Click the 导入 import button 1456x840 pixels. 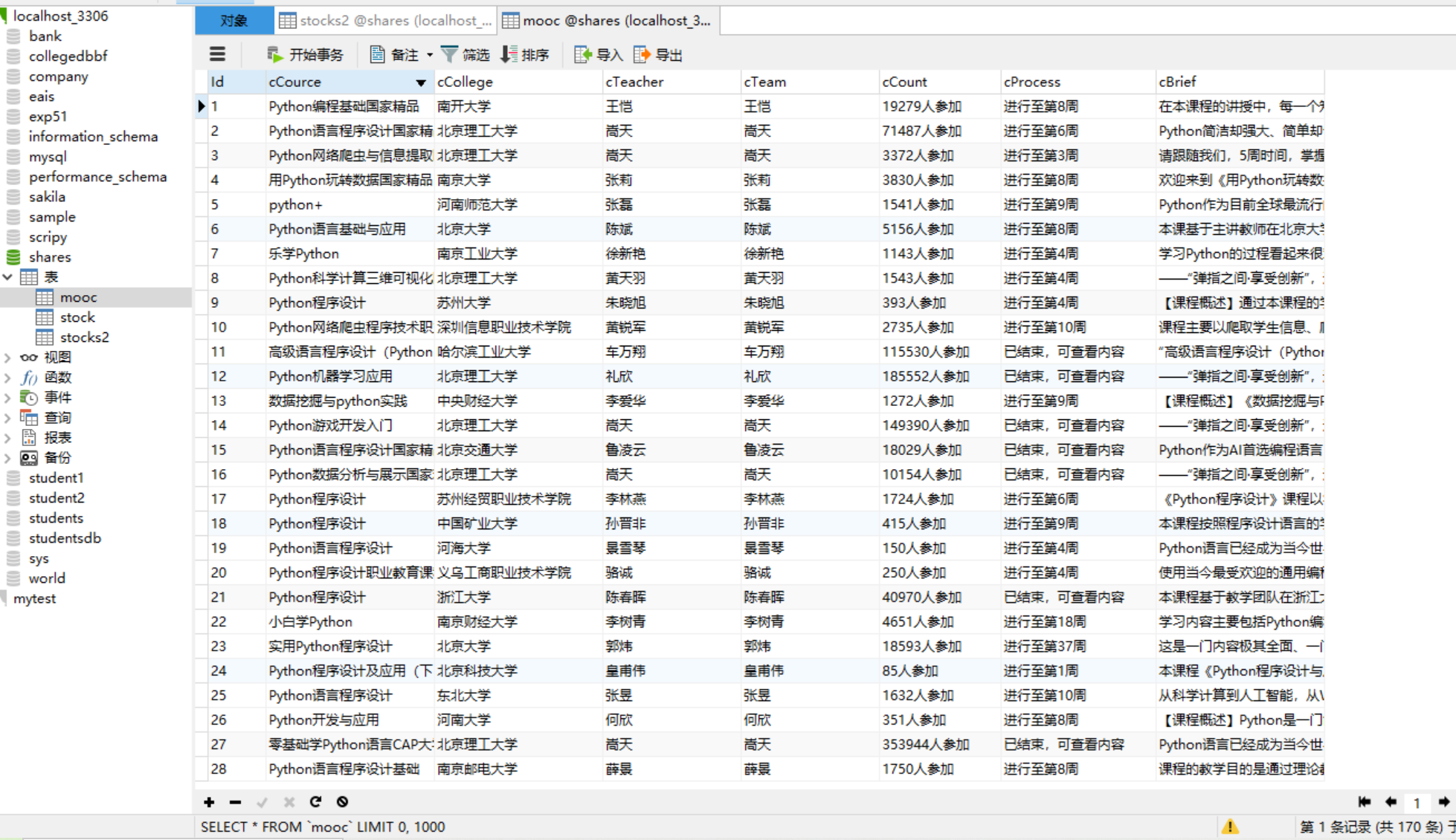coord(599,54)
